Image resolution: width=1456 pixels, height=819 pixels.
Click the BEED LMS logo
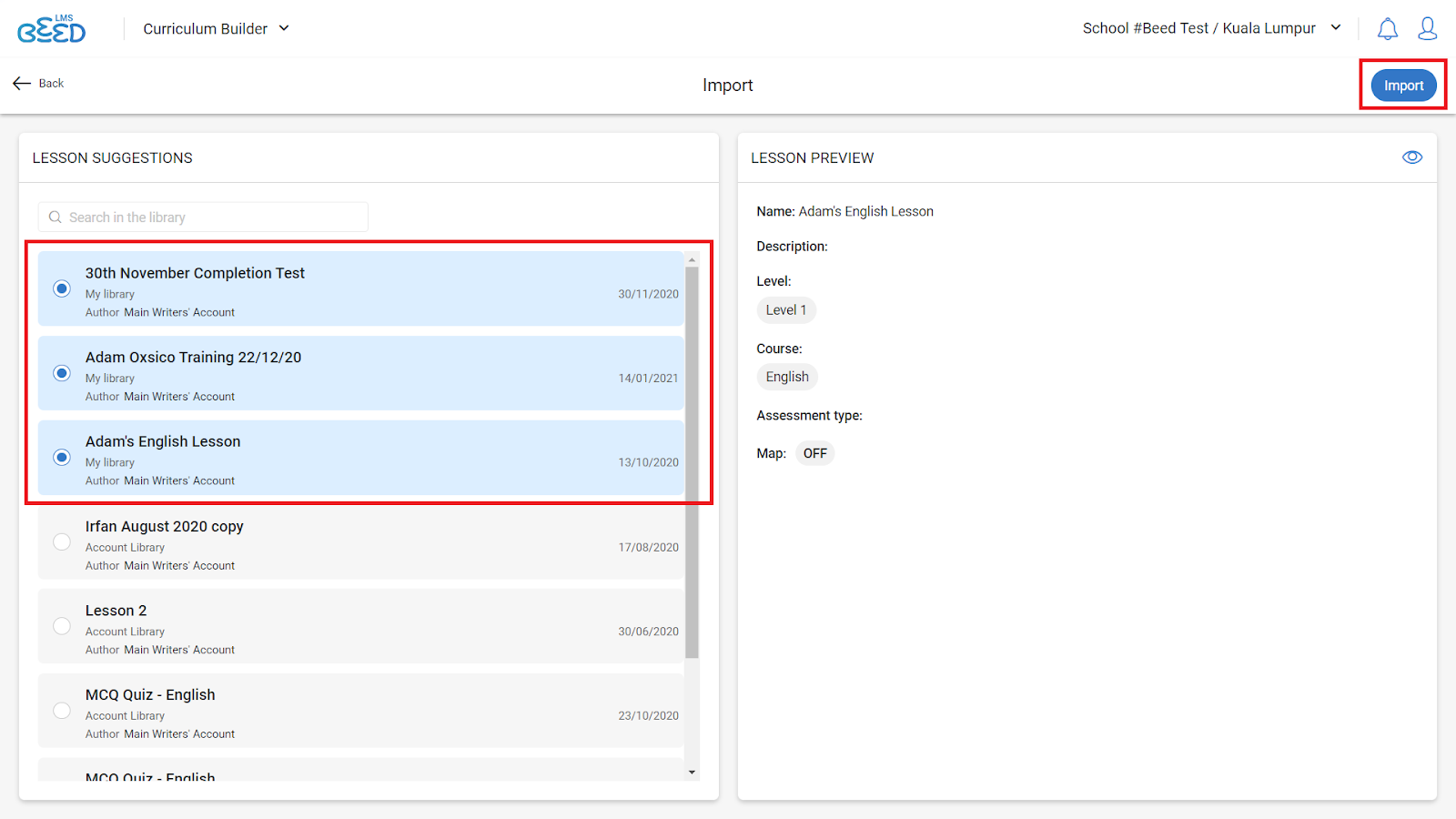52,29
